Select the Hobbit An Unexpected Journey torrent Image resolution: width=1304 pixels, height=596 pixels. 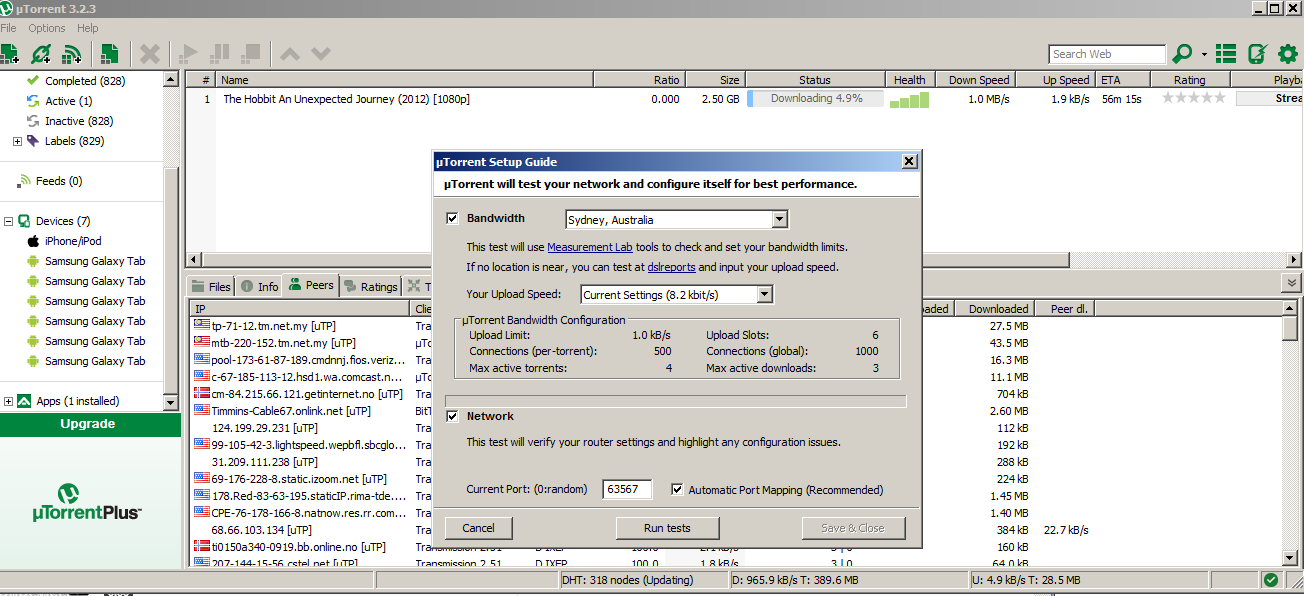[346, 99]
